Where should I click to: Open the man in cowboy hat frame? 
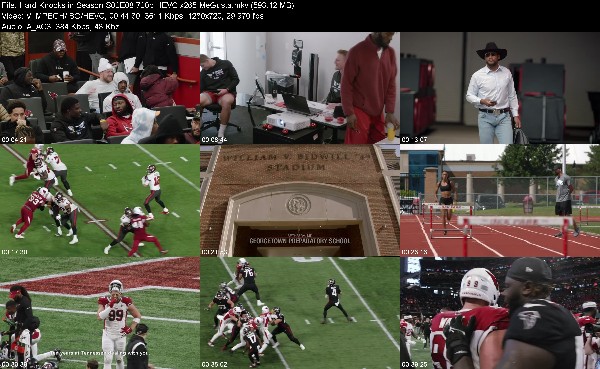click(500, 88)
